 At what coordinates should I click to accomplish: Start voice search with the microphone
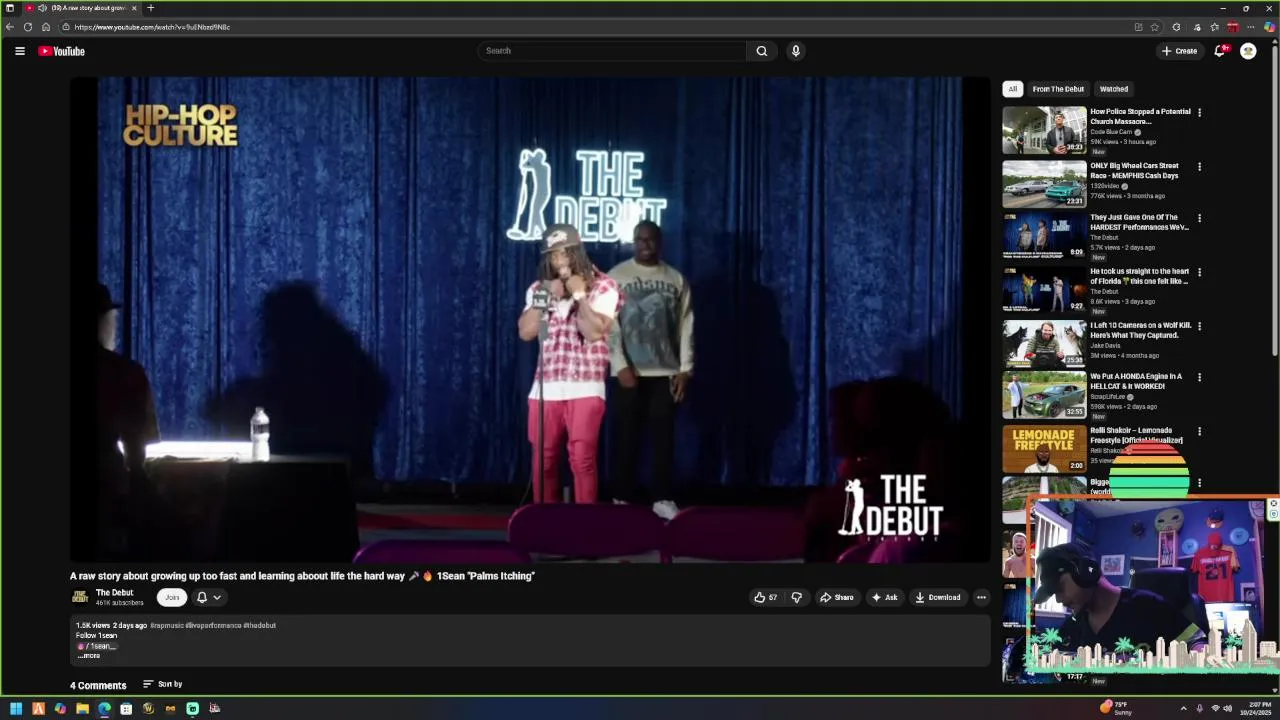(795, 51)
